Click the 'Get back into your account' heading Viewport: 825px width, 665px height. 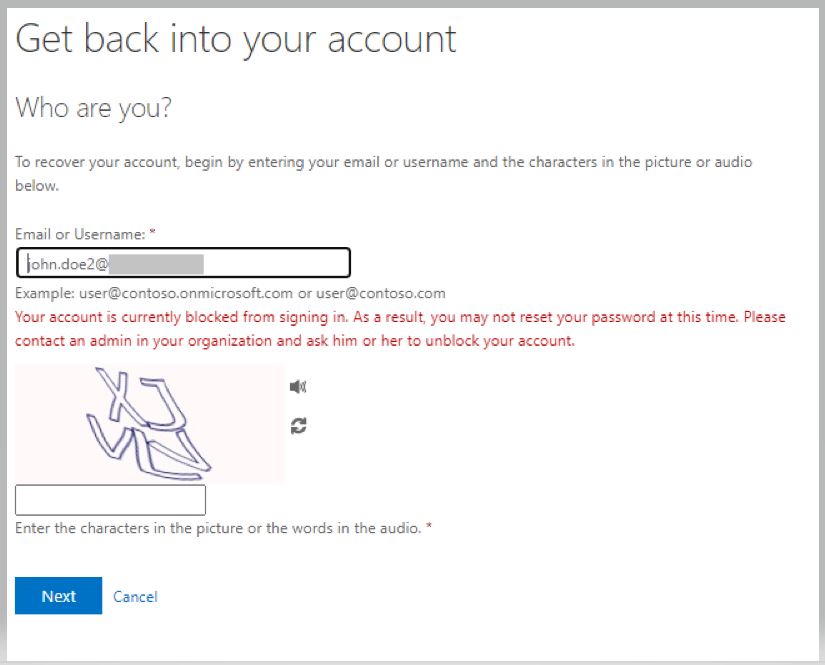[x=236, y=39]
